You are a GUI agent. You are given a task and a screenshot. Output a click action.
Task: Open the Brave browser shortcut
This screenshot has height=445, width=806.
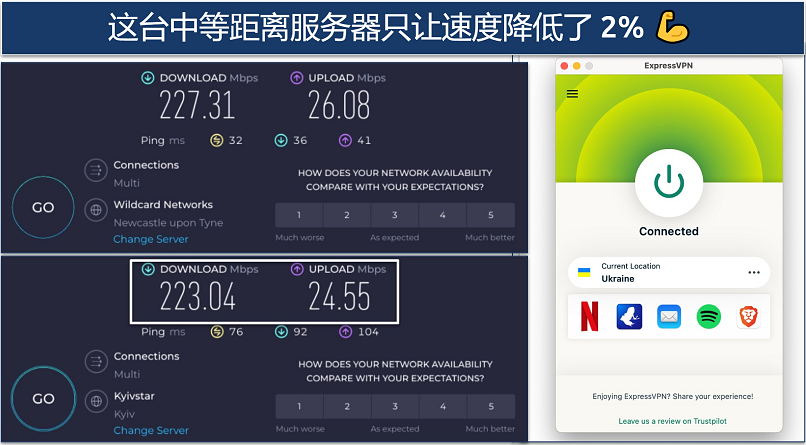[748, 317]
